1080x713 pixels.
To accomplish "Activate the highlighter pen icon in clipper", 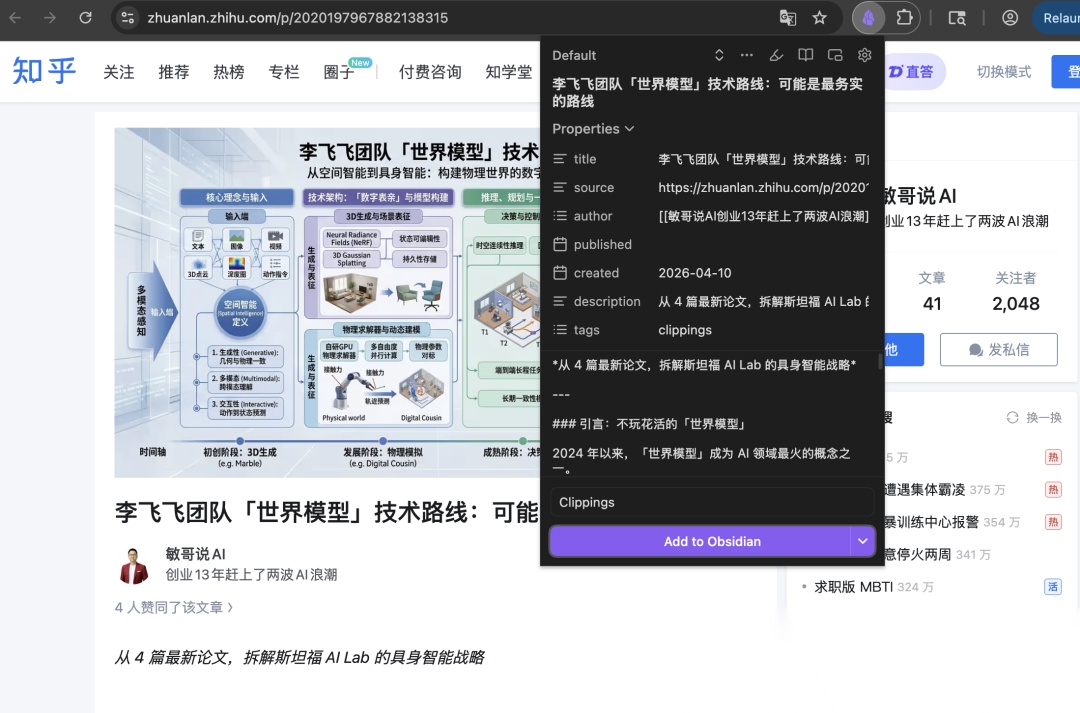I will tap(776, 55).
